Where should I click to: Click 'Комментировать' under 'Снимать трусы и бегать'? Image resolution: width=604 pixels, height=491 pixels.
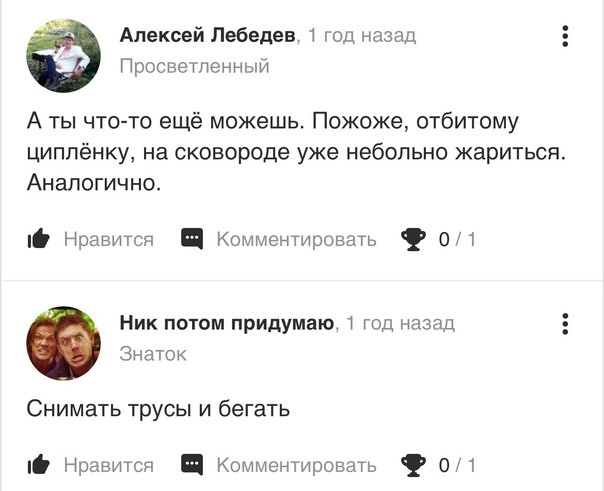[x=296, y=466]
